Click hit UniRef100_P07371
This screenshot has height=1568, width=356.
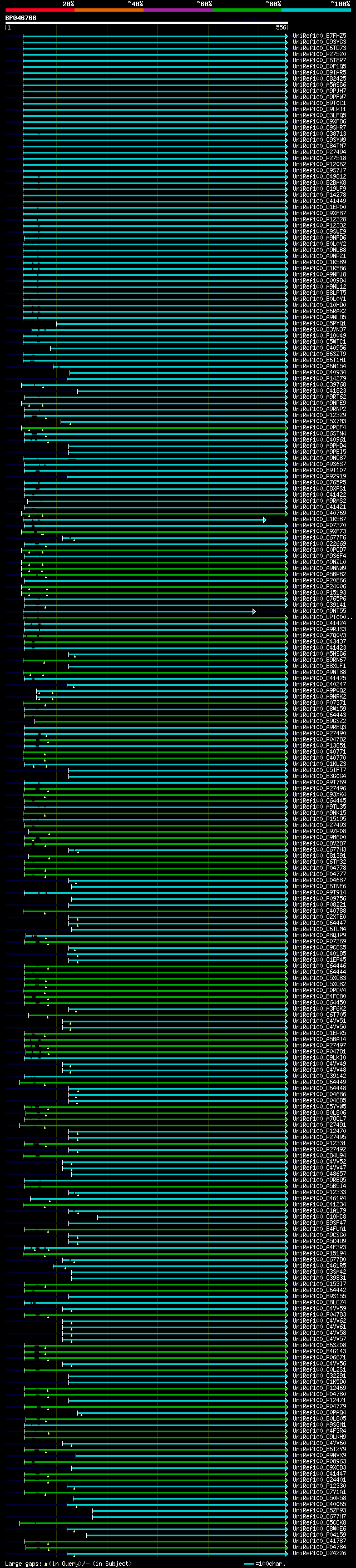(319, 703)
